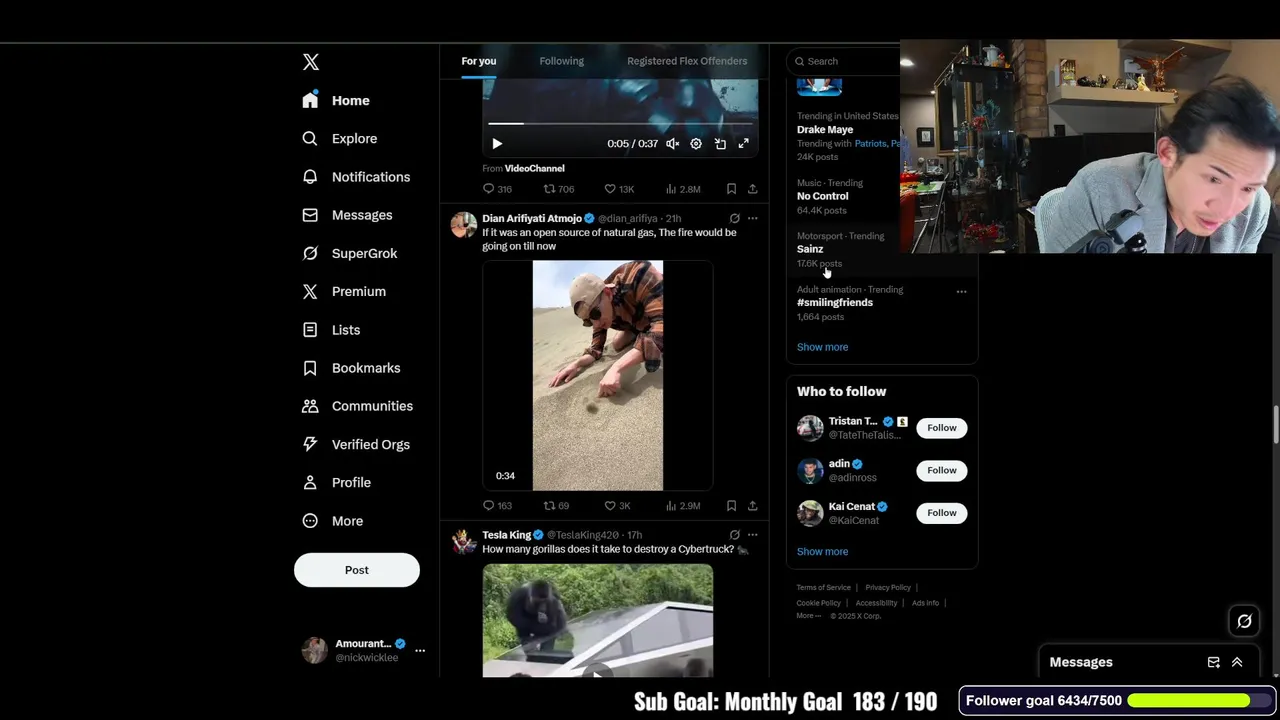Click Dian Arifiyati Atmojo's avatar
This screenshot has width=1280, height=720.
[463, 224]
